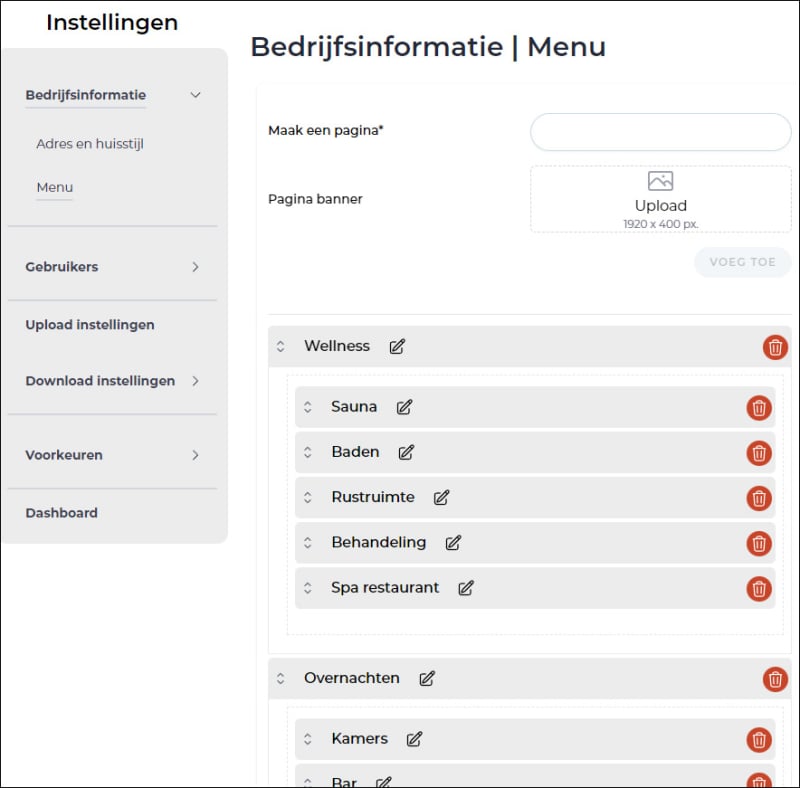Edit the Wellness page name

coord(397,347)
